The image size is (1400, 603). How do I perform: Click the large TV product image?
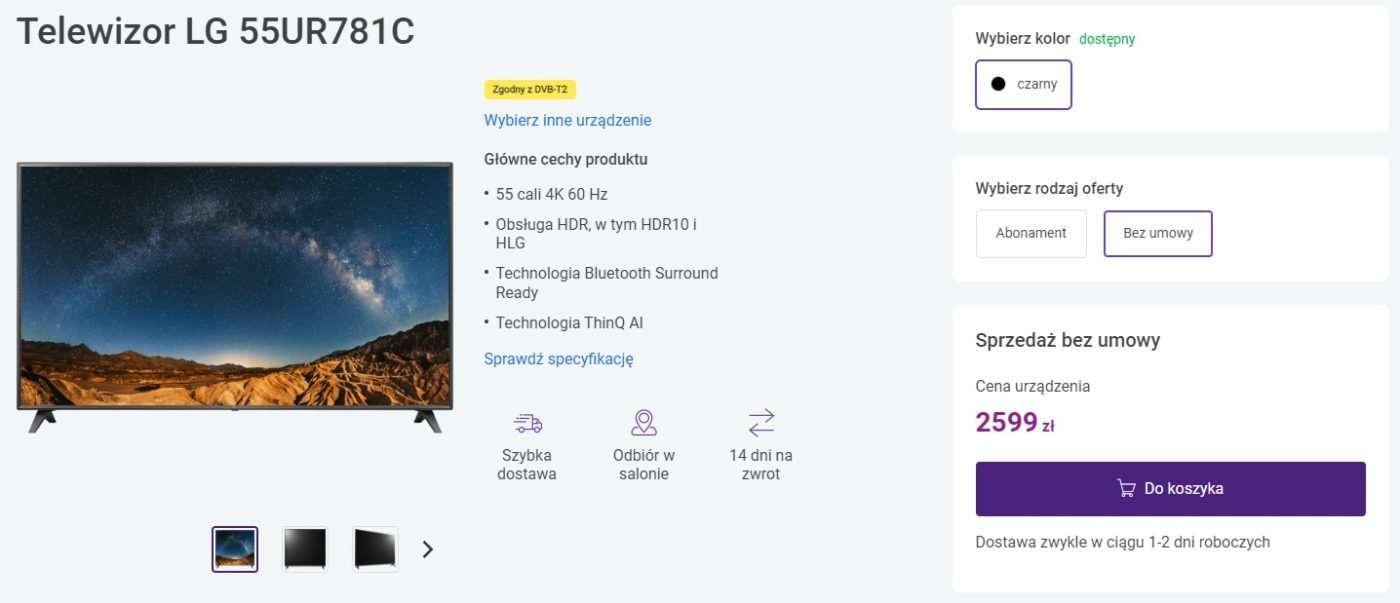coord(235,297)
